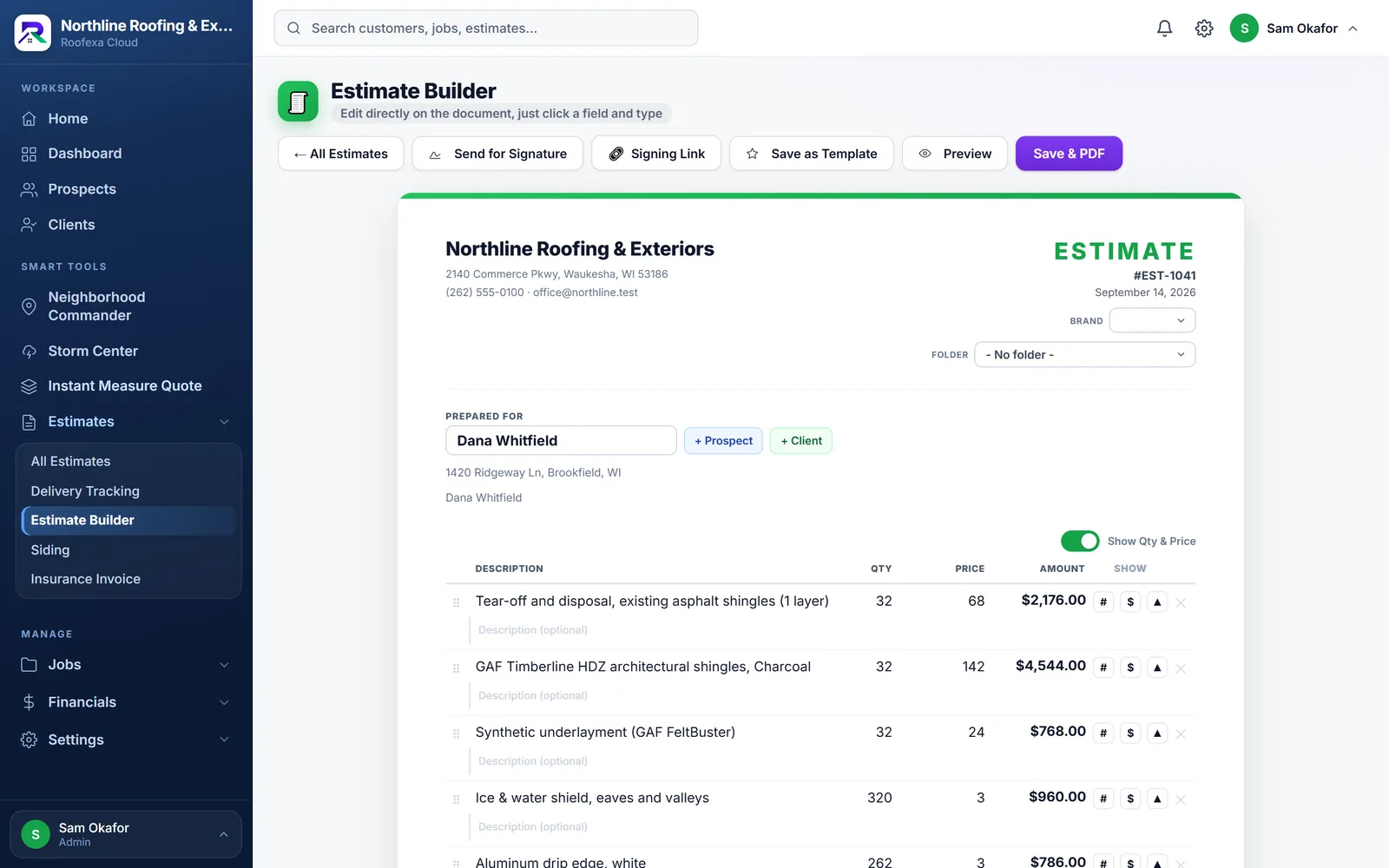Click the All Estimates back button in the toolbar

point(340,154)
